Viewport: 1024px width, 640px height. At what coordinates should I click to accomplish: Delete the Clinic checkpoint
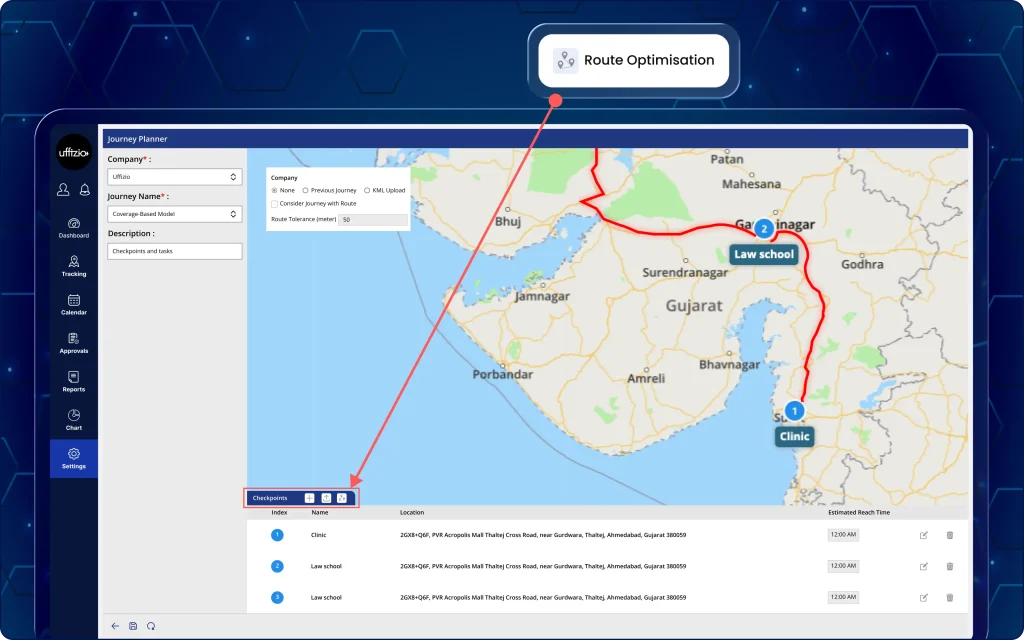point(950,536)
